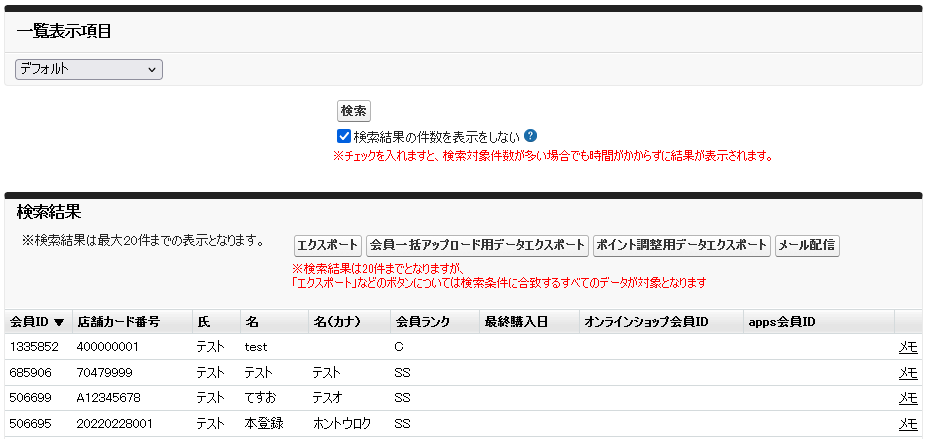
Task: Click the メール配信 button
Action: click(x=807, y=245)
